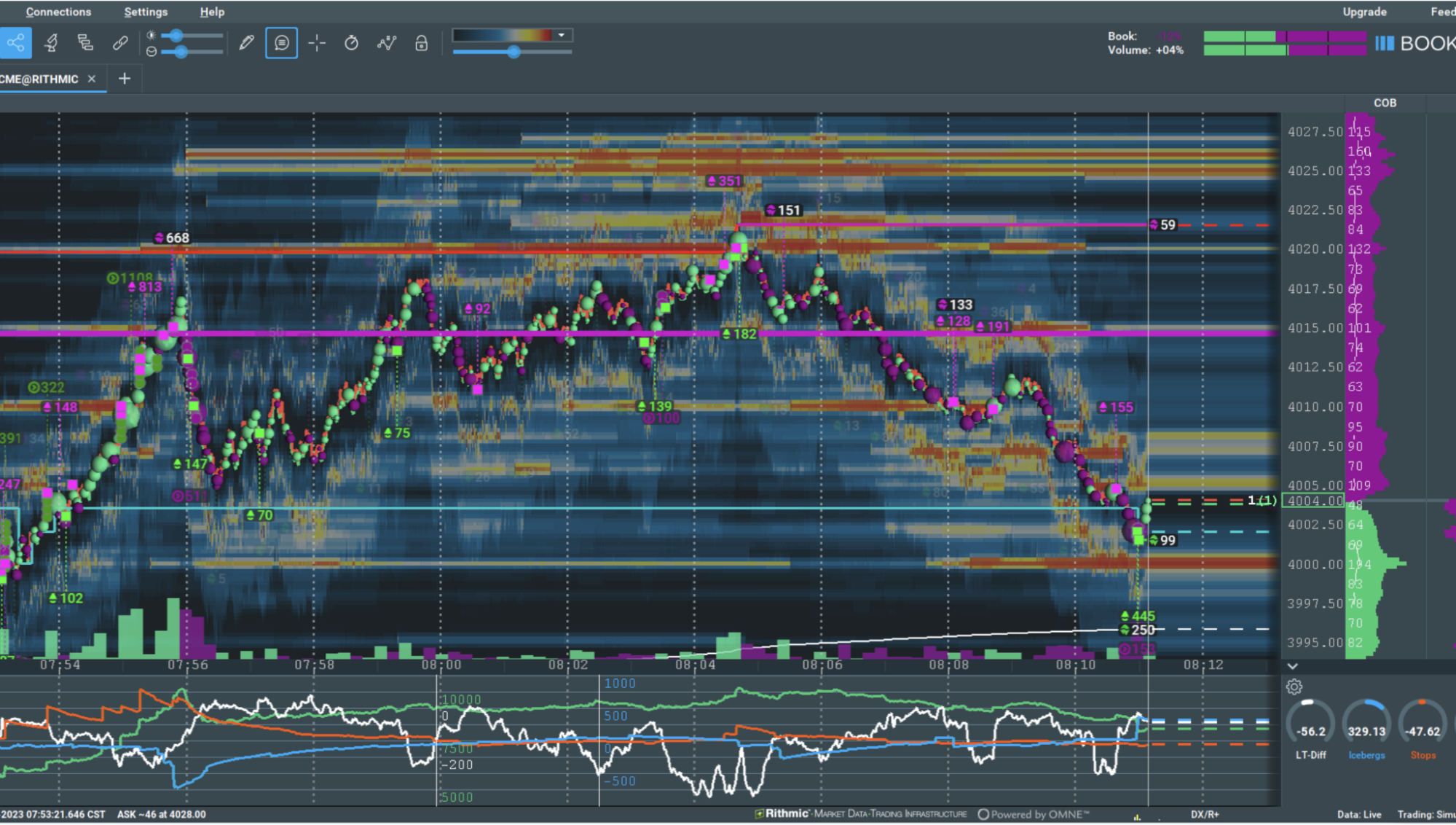Click the 59 label on the pink line
1456x825 pixels.
click(x=1162, y=224)
